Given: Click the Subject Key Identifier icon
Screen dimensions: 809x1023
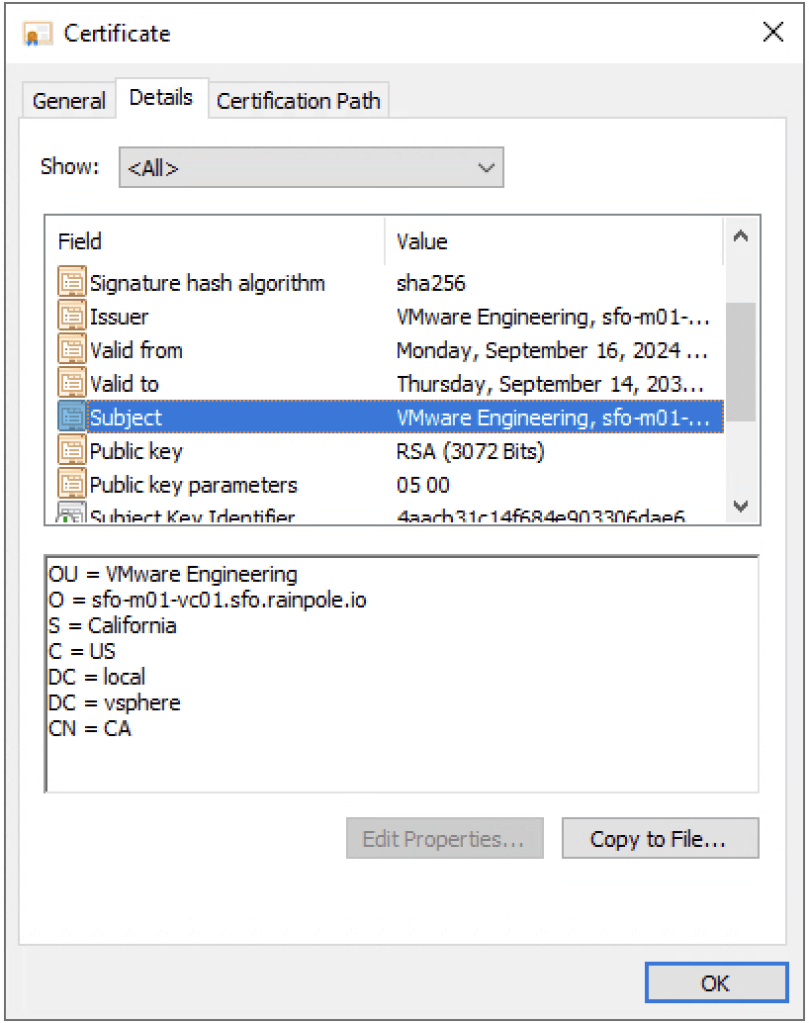Looking at the screenshot, I should tap(72, 516).
